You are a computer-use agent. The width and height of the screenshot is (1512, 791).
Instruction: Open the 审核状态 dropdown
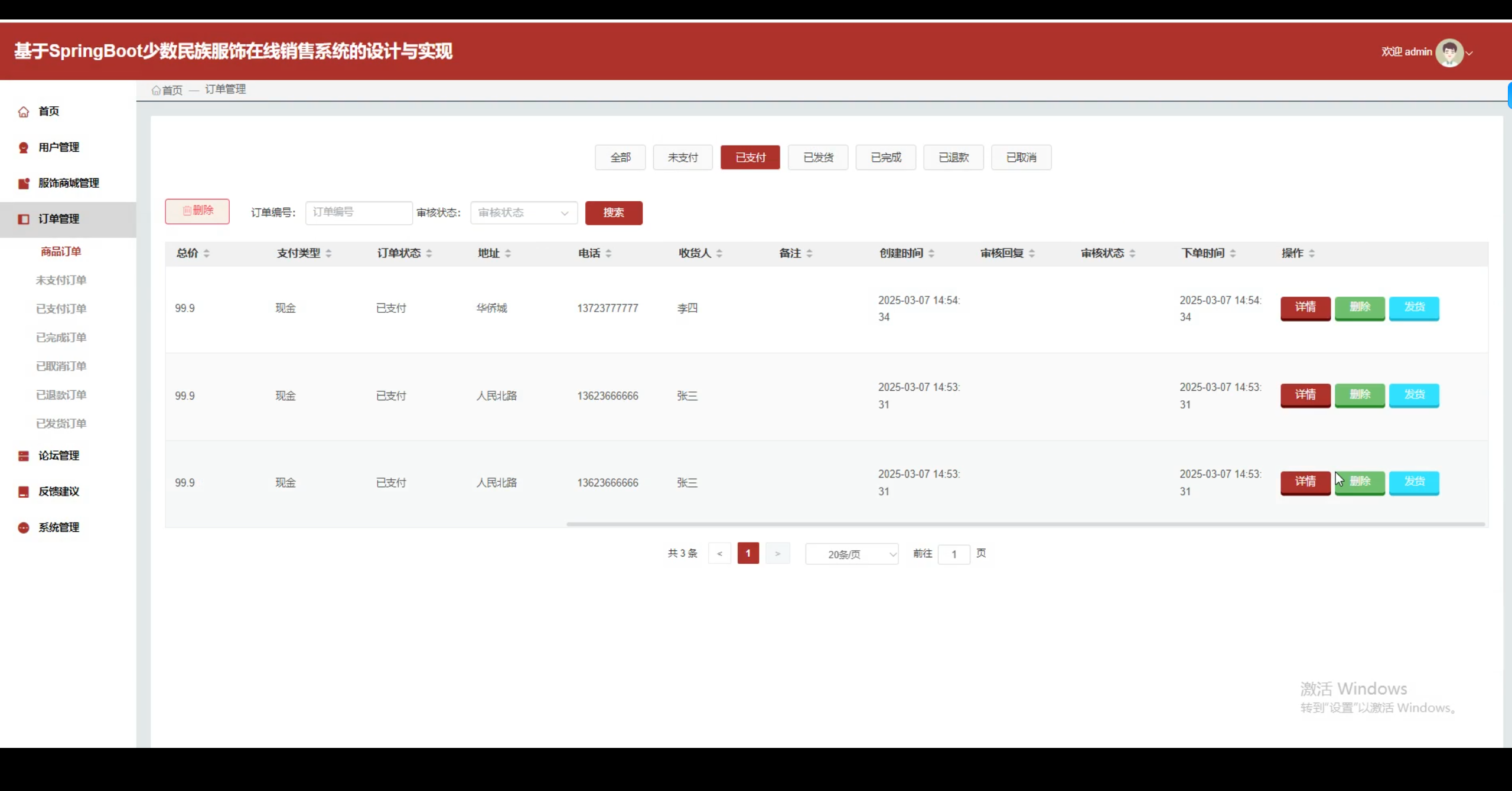[x=523, y=213]
